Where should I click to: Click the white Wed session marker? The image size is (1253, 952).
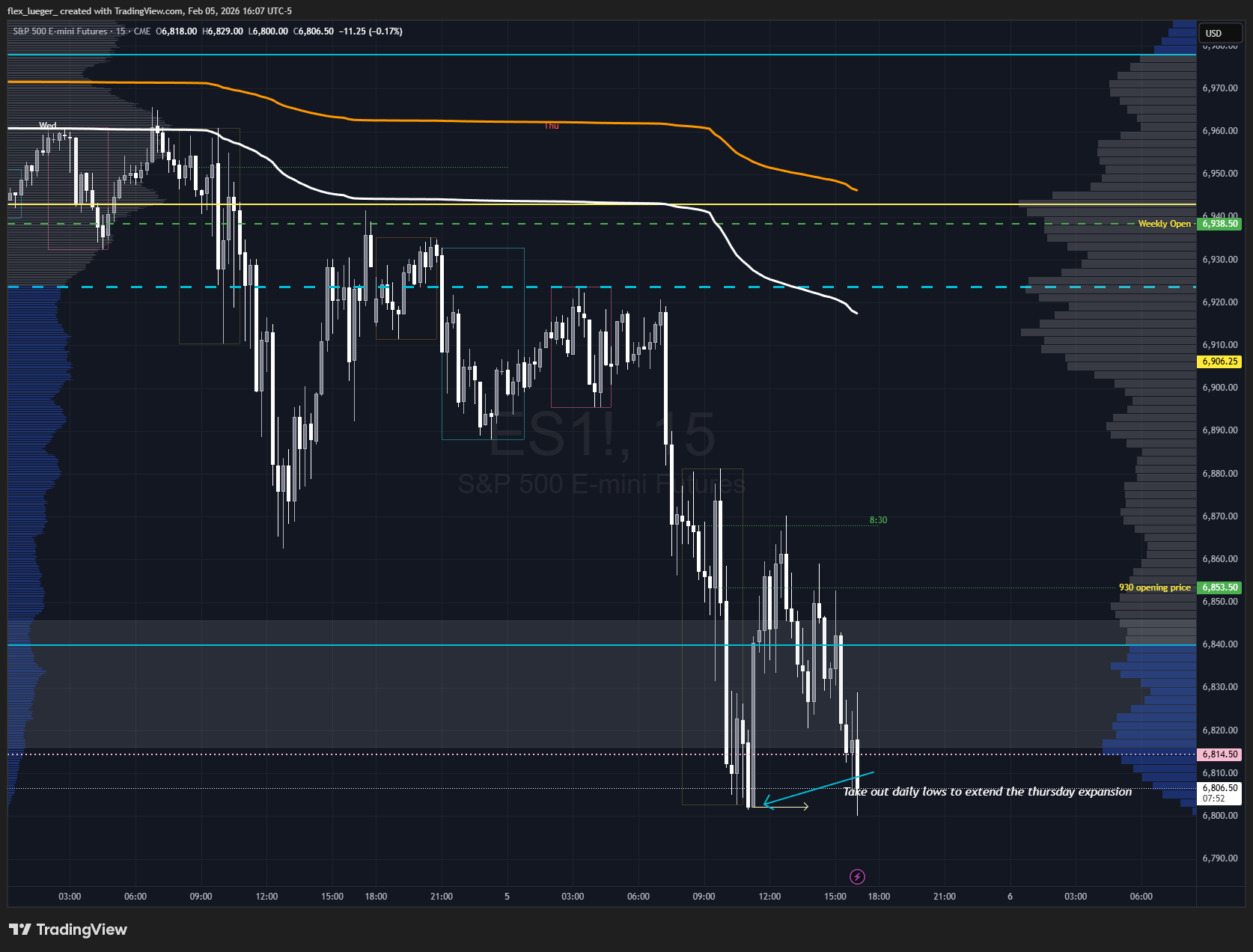(x=47, y=126)
